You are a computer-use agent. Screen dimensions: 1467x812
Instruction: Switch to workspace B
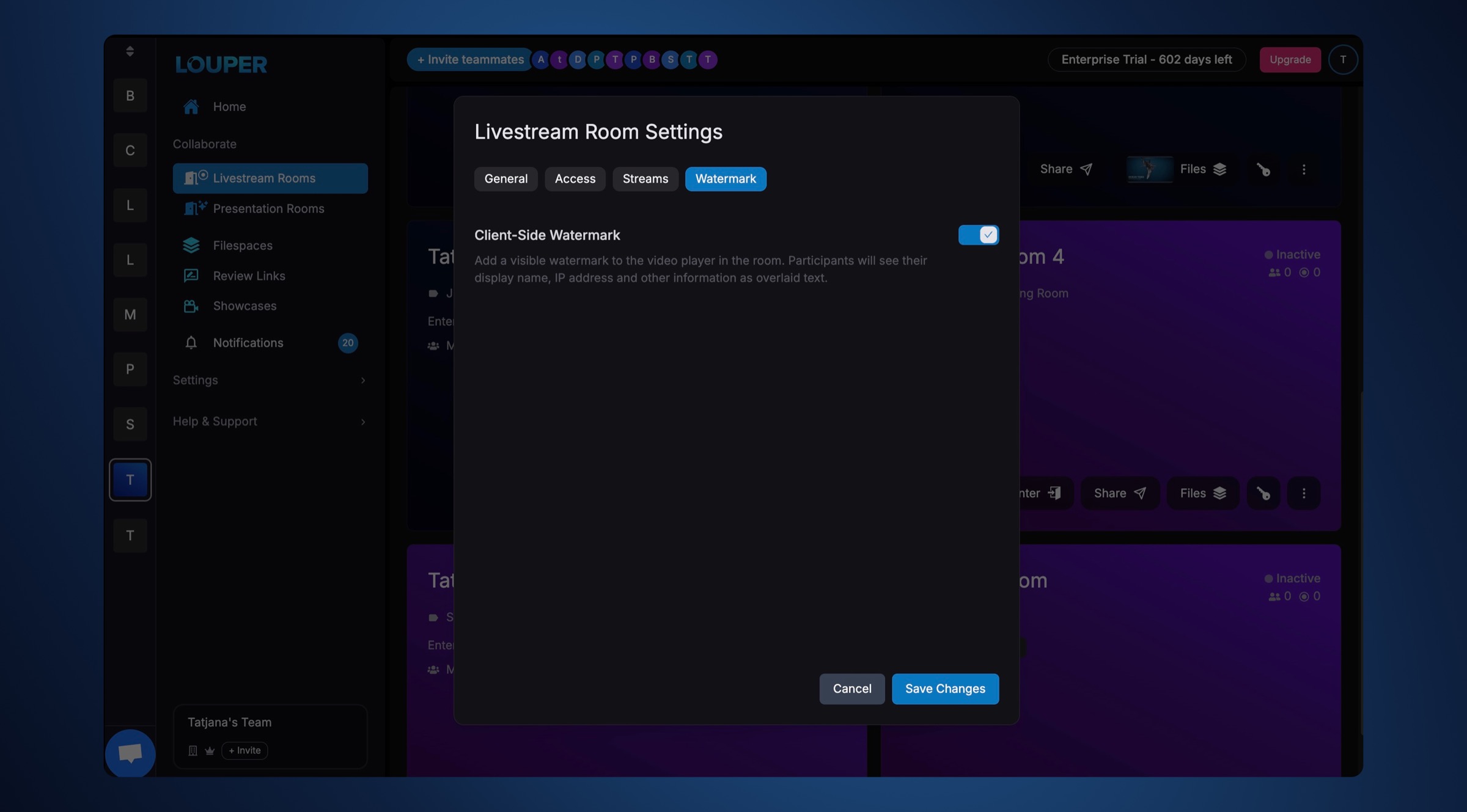[x=130, y=95]
